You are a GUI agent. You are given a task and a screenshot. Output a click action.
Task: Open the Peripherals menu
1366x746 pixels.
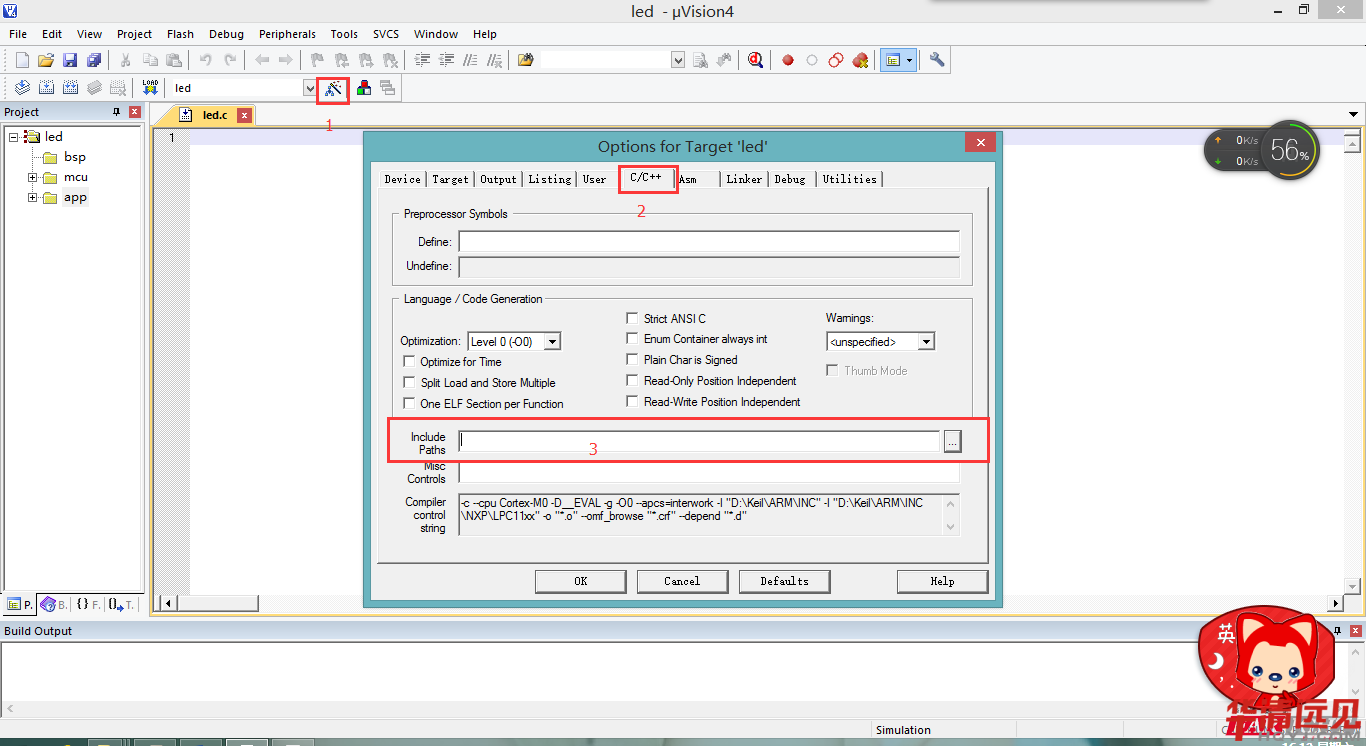click(287, 34)
